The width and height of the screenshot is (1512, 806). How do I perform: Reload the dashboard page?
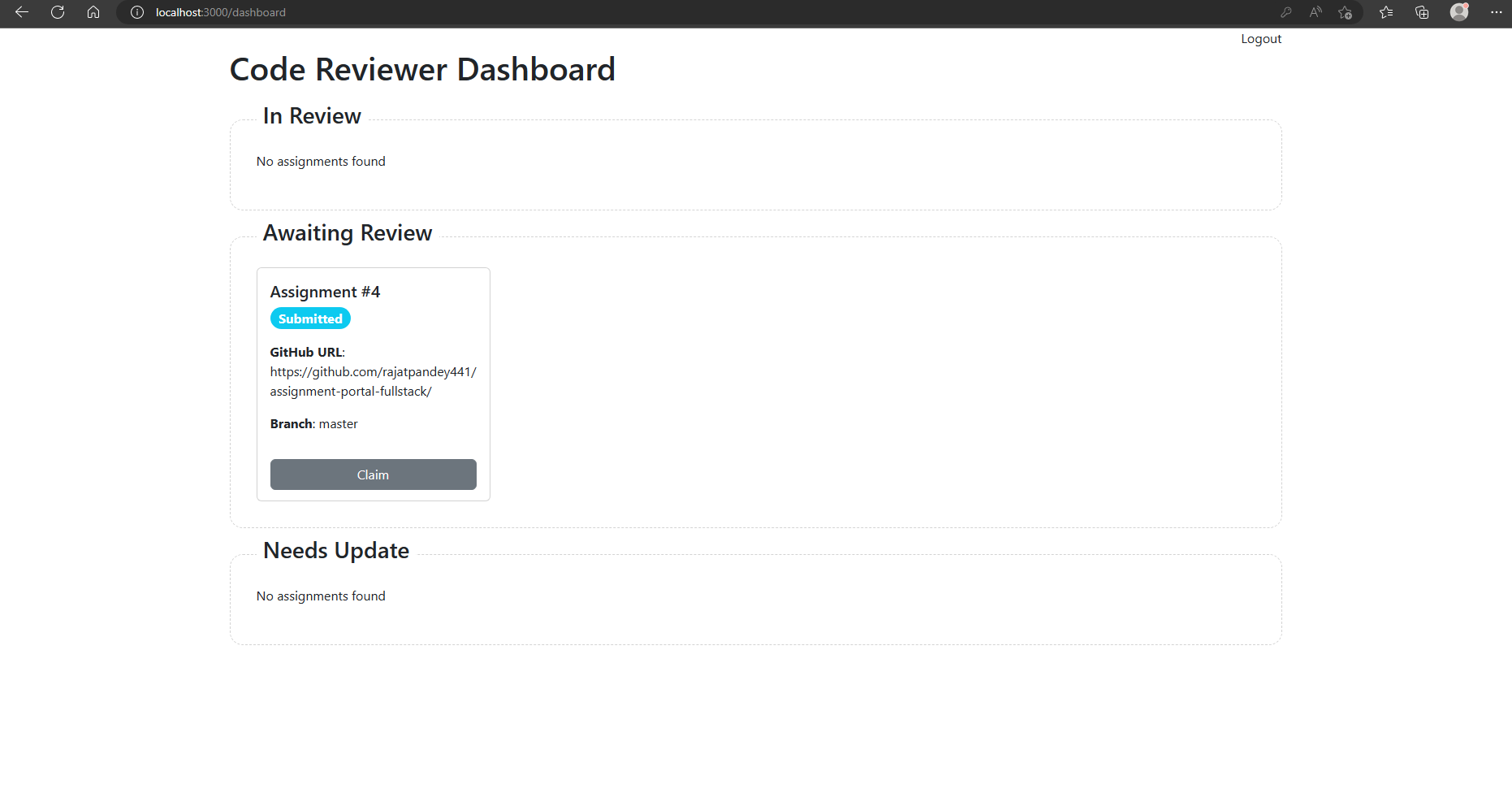tap(58, 12)
